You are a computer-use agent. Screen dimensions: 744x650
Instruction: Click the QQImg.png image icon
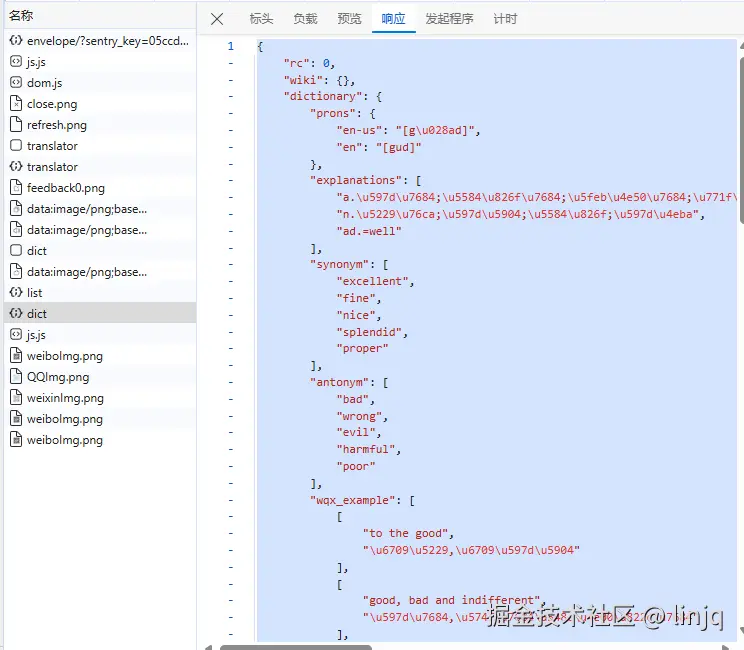tap(16, 376)
